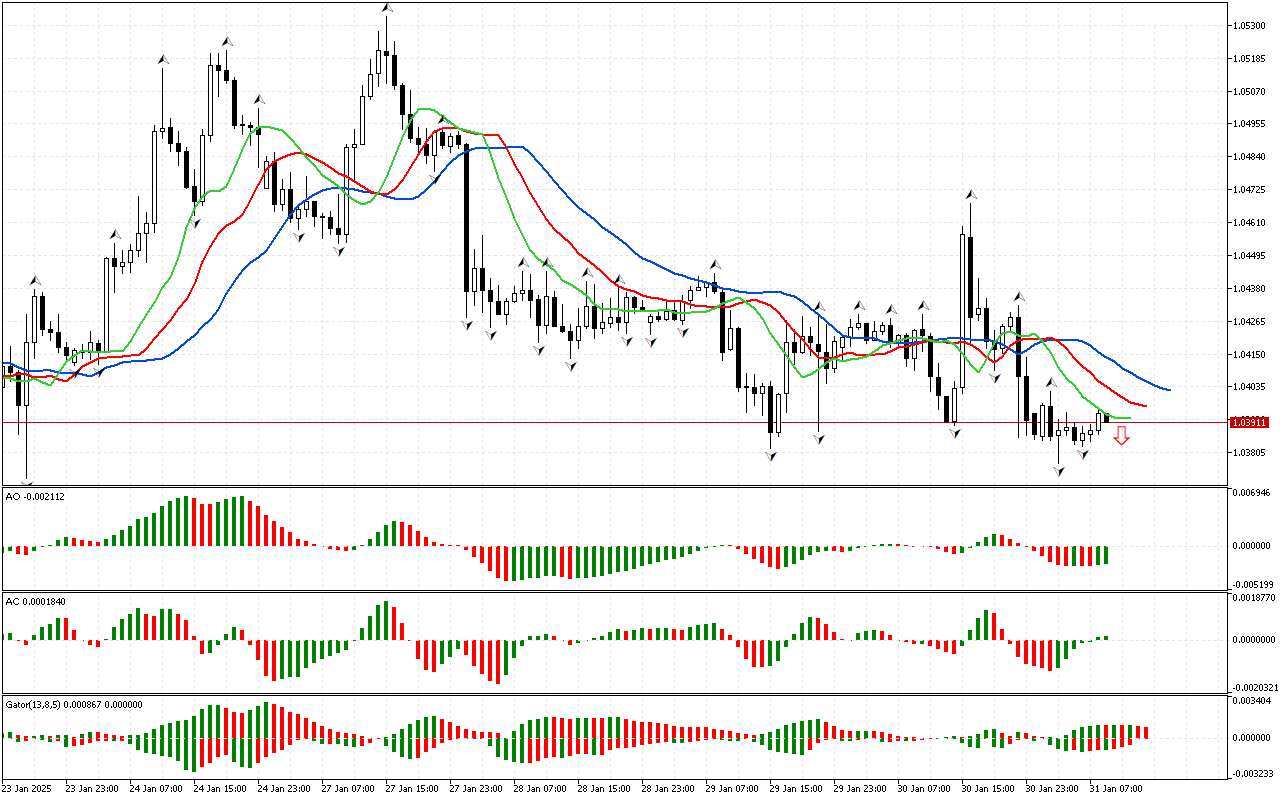The width and height of the screenshot is (1280, 800).
Task: Click the AO scale minimum -0.005199
Action: (1252, 584)
